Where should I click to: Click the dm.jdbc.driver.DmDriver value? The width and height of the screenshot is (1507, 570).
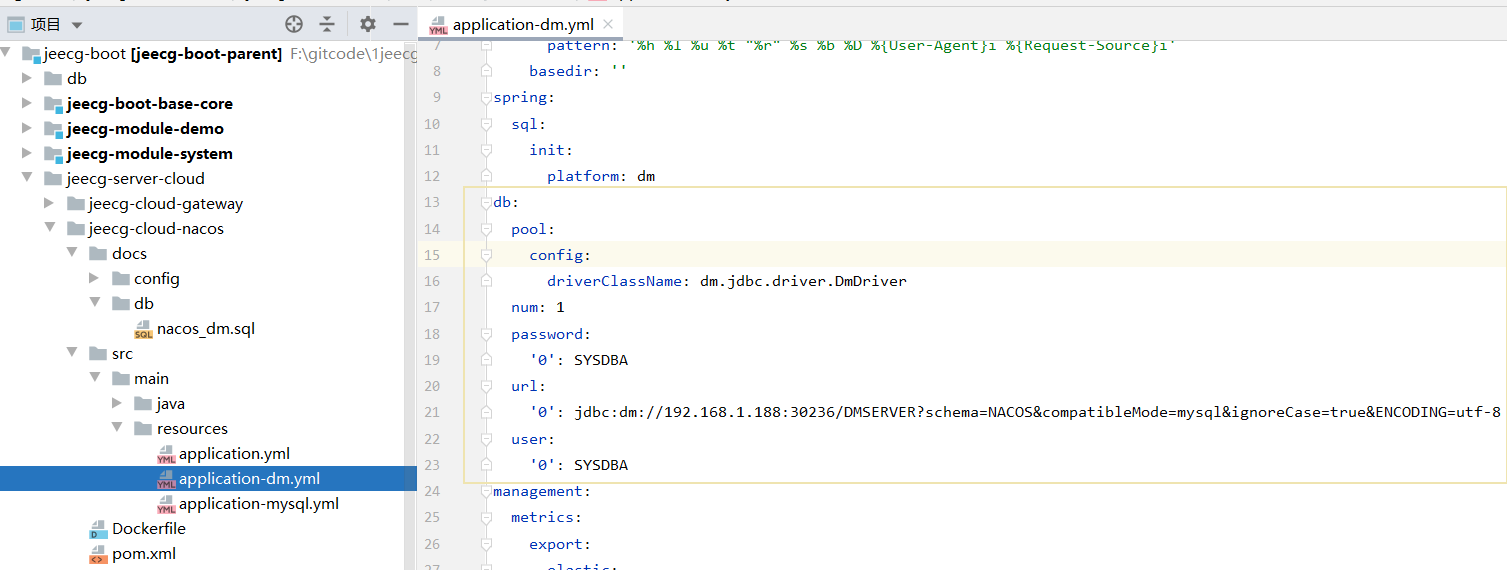click(x=803, y=281)
